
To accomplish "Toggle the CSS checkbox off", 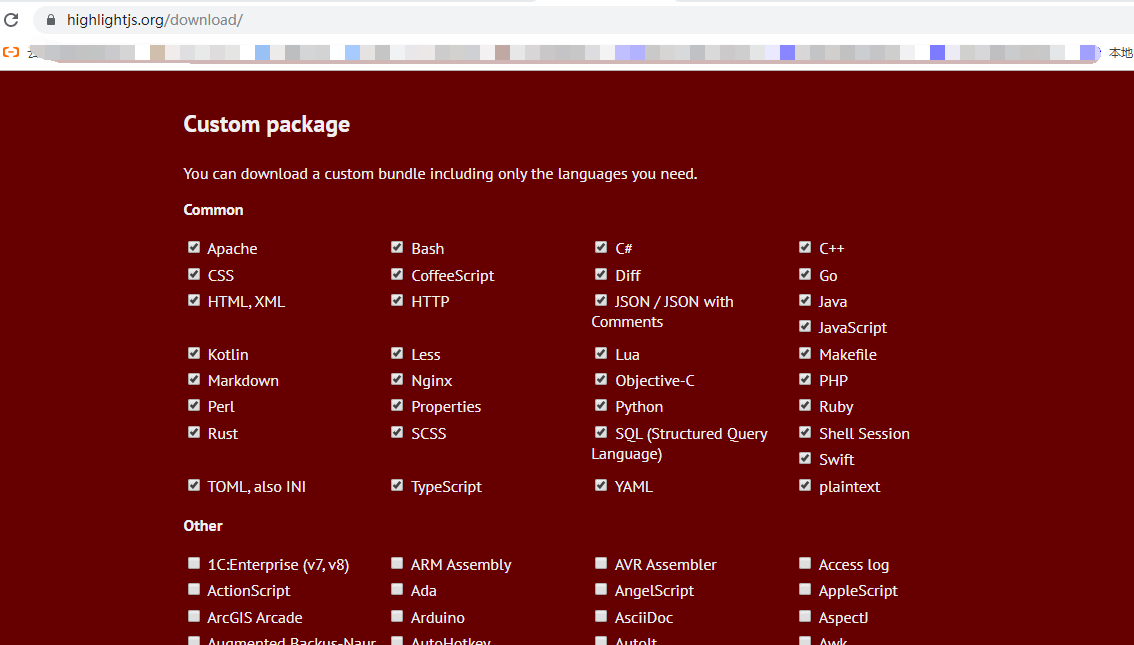I will coord(194,274).
